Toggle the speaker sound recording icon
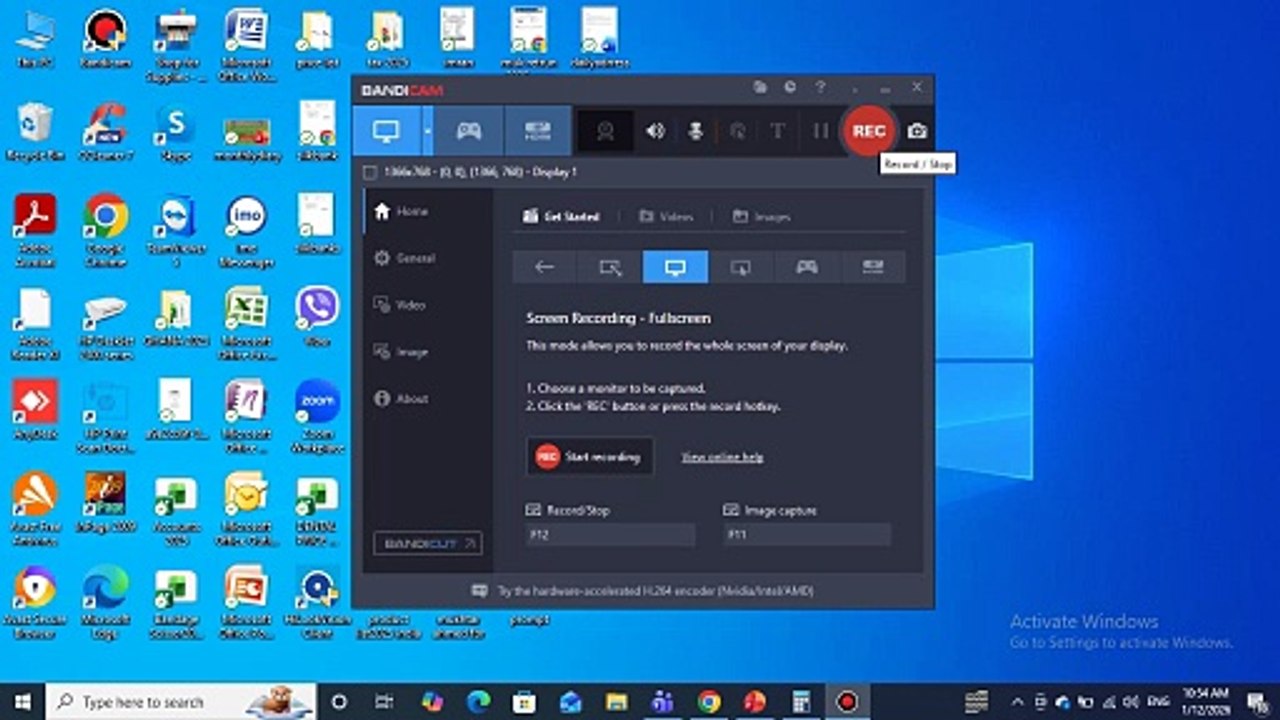1280x720 pixels. coord(655,131)
